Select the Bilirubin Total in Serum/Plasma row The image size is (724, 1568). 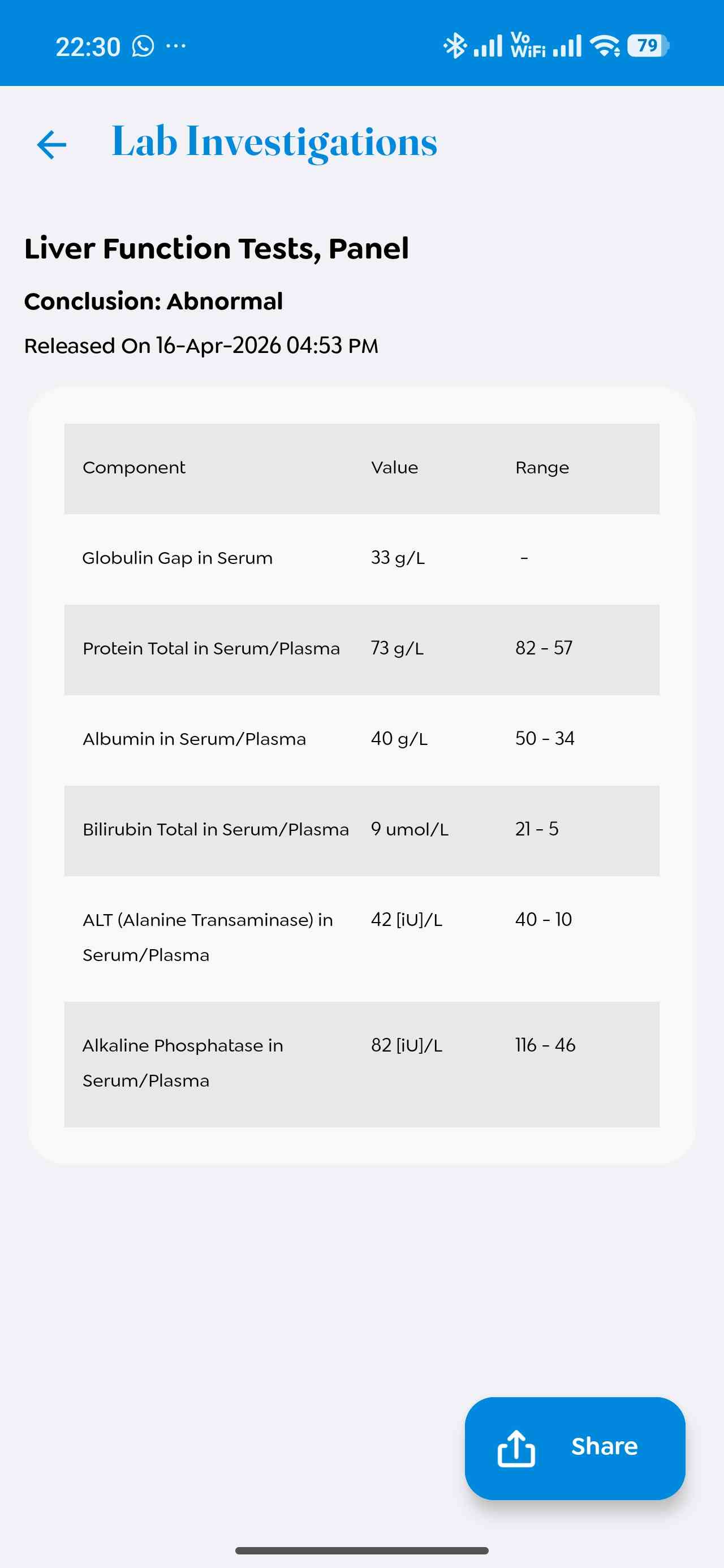coord(361,830)
